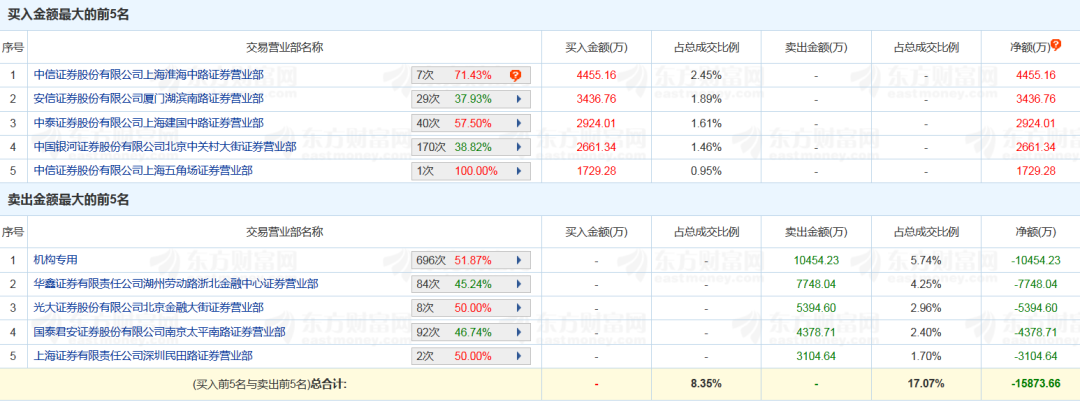Click arrow icon in 8次 46.15% badge
The image size is (1080, 402).
518,308
